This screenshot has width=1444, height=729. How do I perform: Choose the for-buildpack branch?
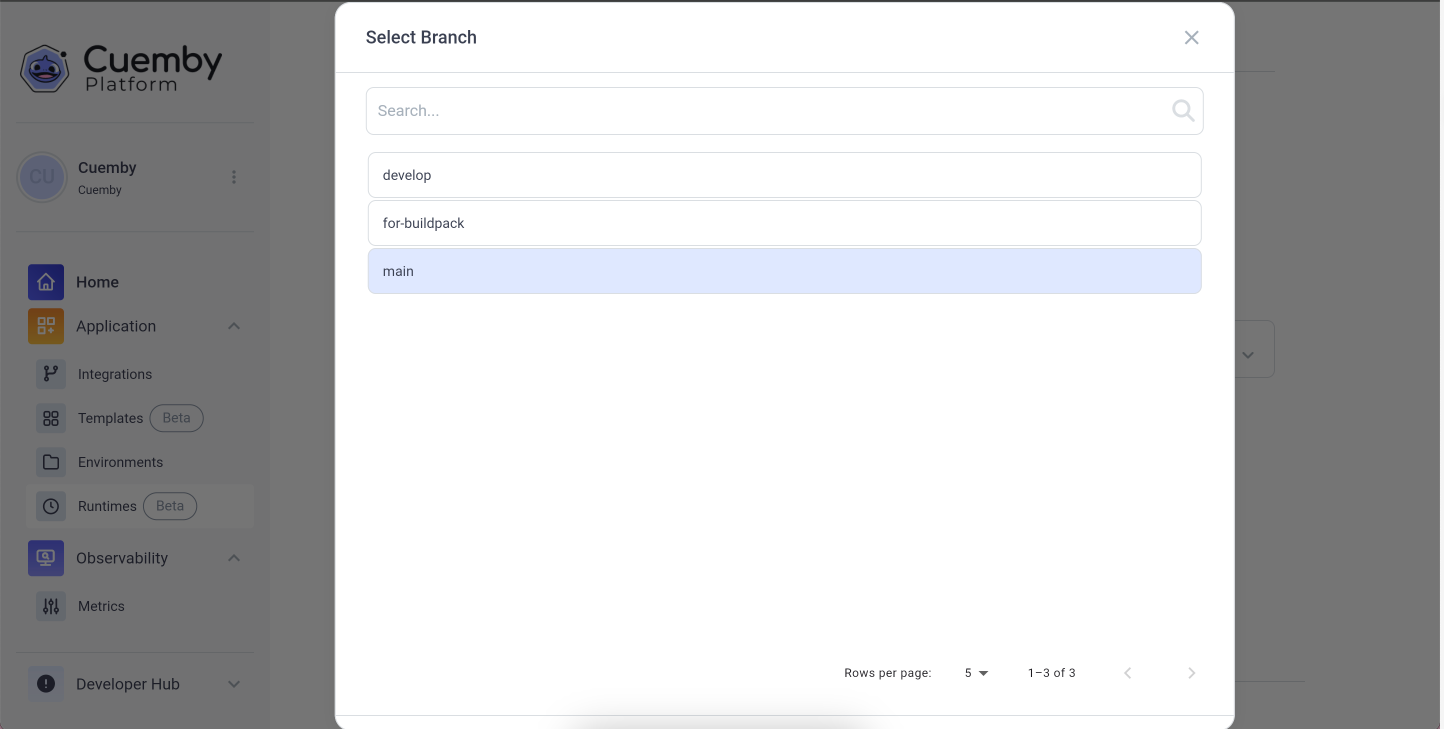click(784, 223)
